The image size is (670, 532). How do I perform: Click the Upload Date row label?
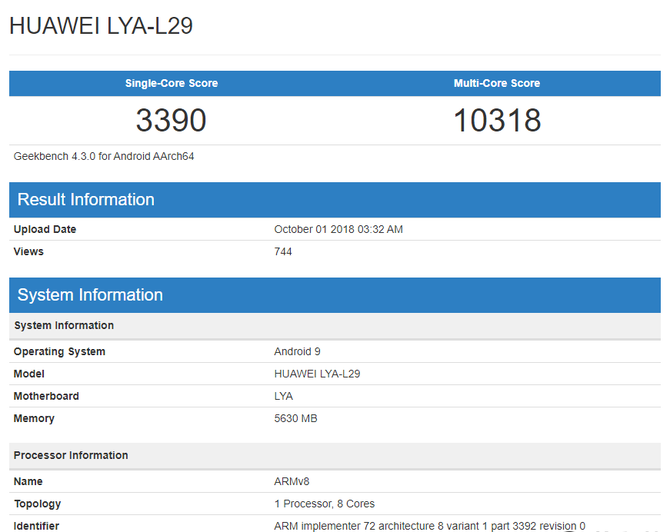45,229
